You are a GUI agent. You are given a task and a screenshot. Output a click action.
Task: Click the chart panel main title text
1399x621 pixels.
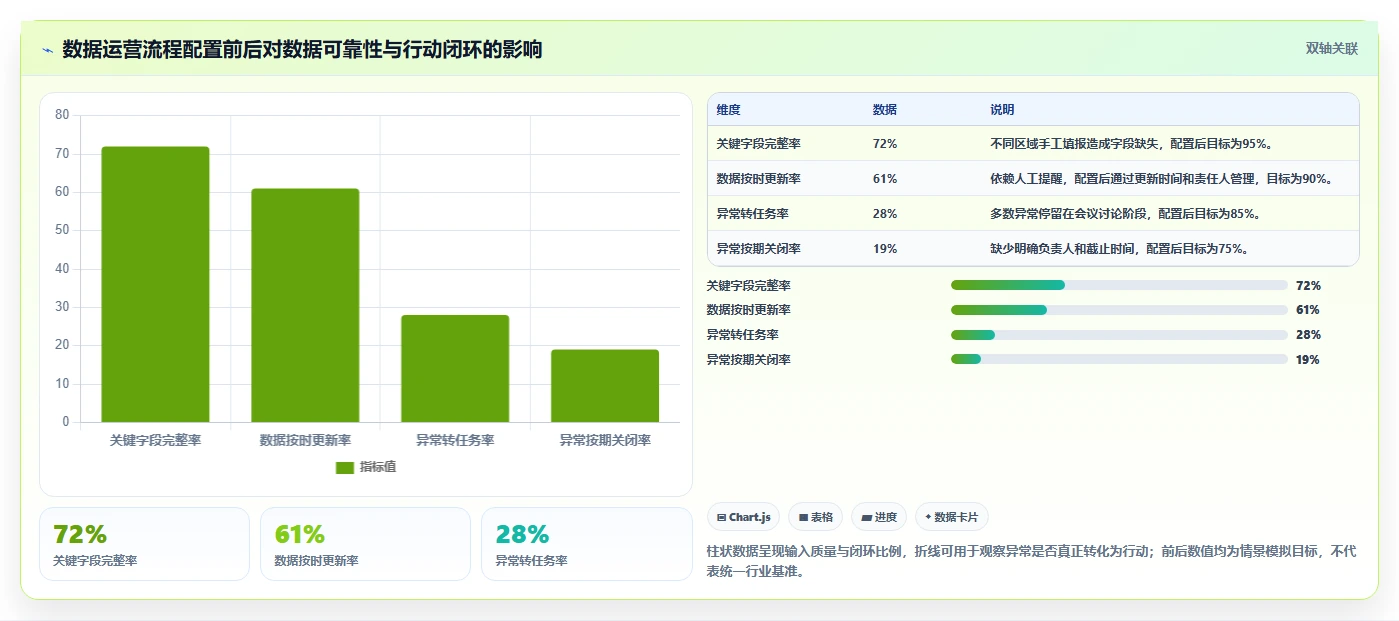(302, 49)
